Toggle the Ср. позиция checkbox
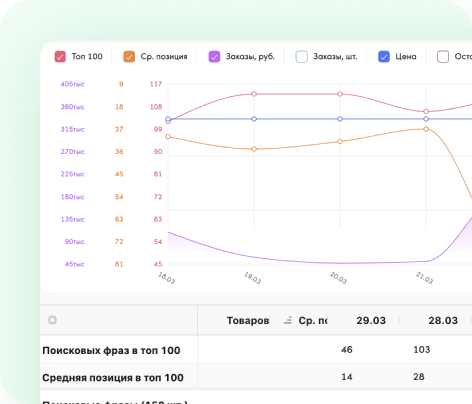This screenshot has width=472, height=404. (129, 57)
